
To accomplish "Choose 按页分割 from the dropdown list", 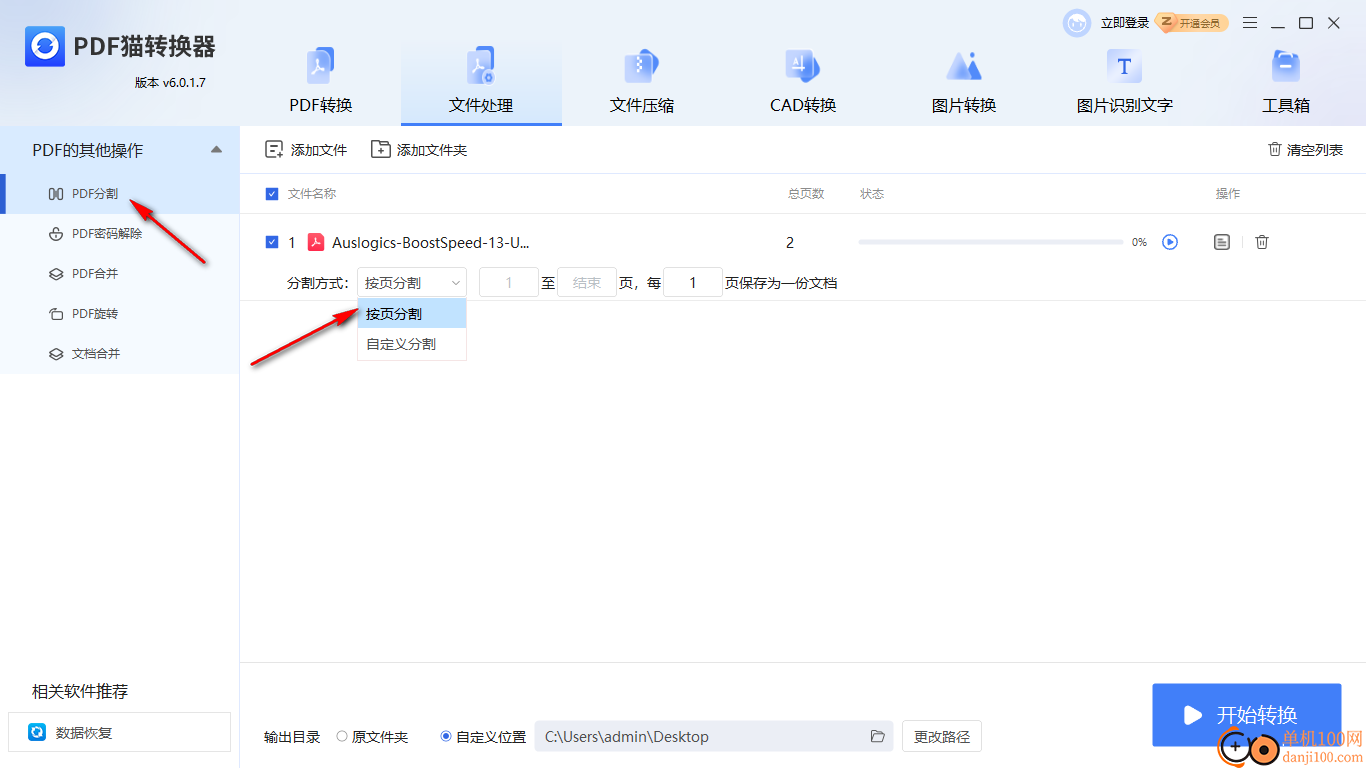I will pyautogui.click(x=412, y=314).
